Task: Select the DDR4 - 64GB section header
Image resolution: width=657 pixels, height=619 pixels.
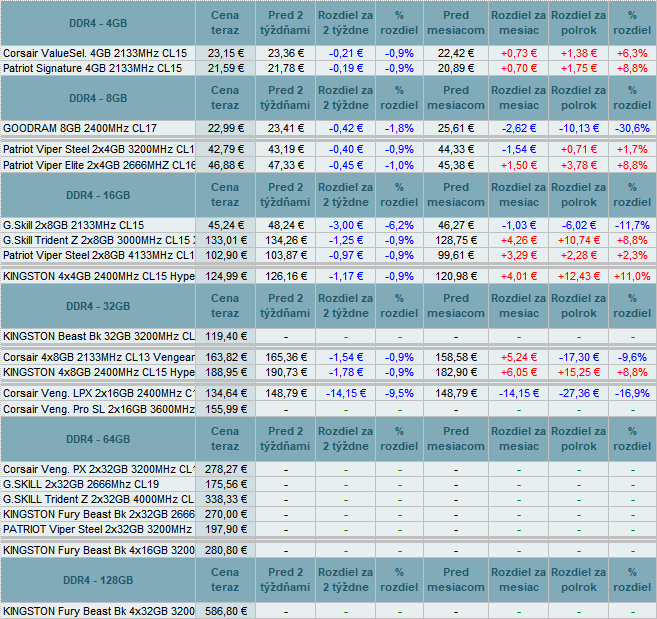Action: (x=98, y=439)
